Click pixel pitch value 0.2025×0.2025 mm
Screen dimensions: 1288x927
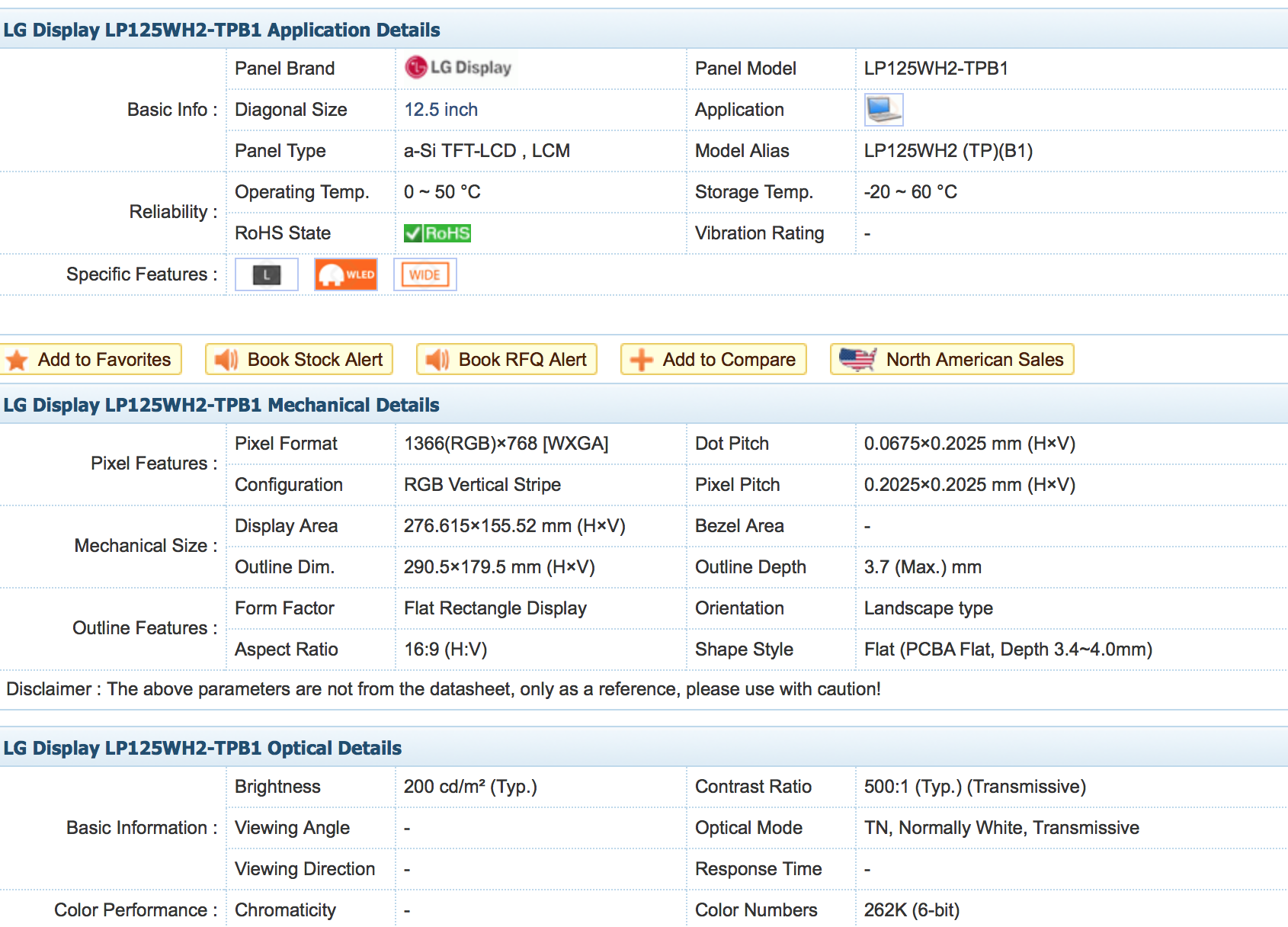click(969, 485)
